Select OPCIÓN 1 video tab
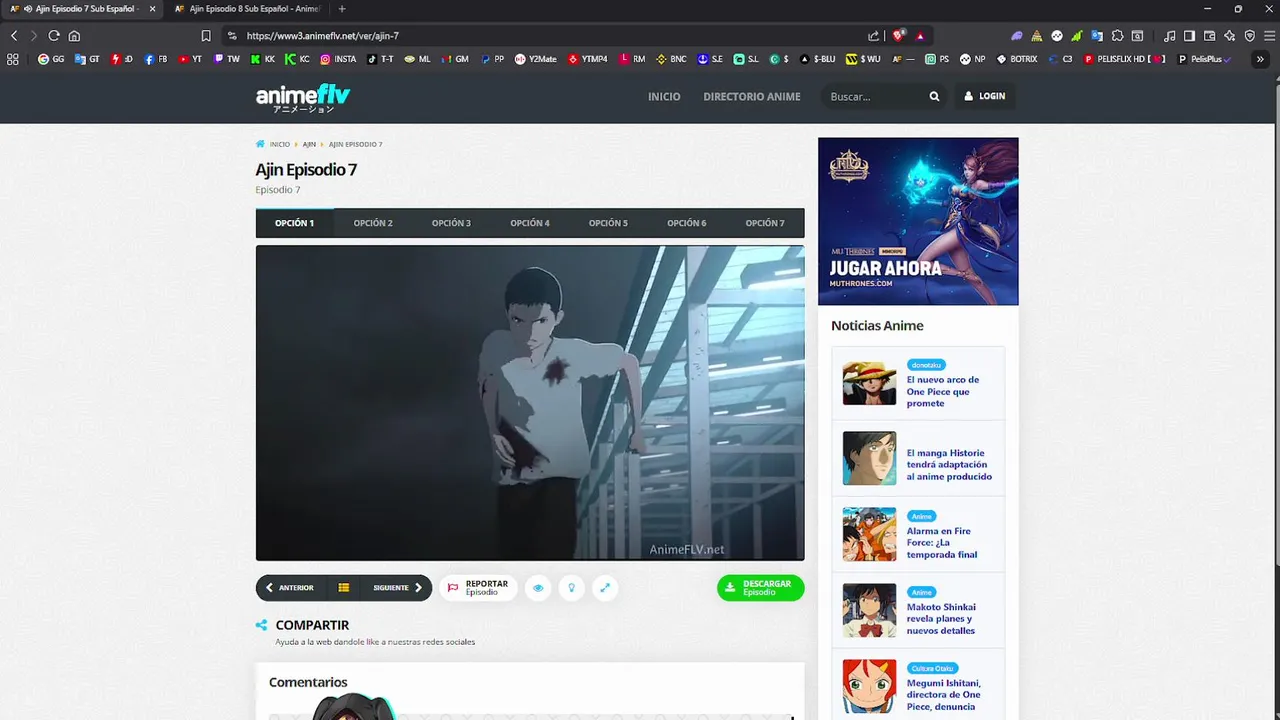1280x720 pixels. (295, 223)
